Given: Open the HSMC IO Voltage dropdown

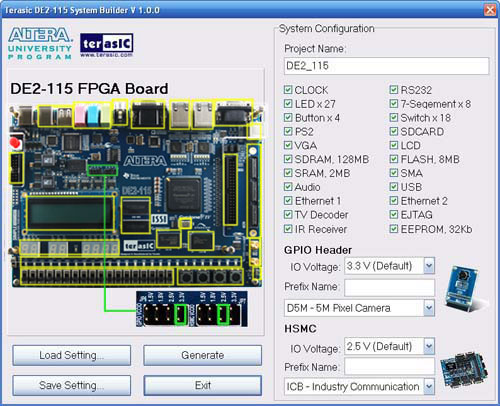Looking at the screenshot, I should pyautogui.click(x=429, y=346).
